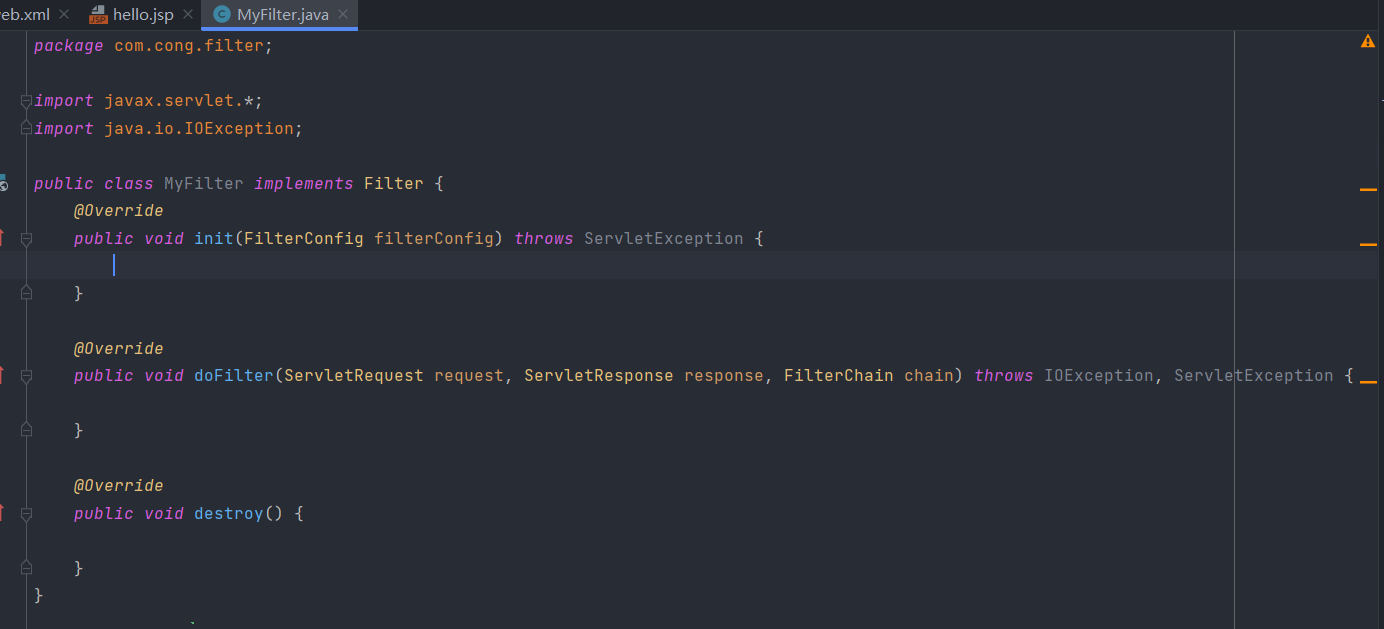Jump to the topmost orange warning stripe marker

pyautogui.click(x=1368, y=189)
